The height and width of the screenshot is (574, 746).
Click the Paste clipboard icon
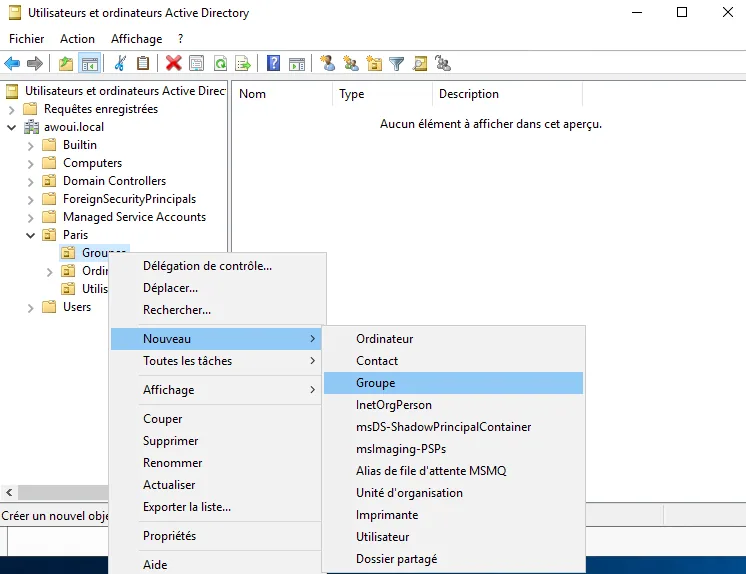pos(143,63)
